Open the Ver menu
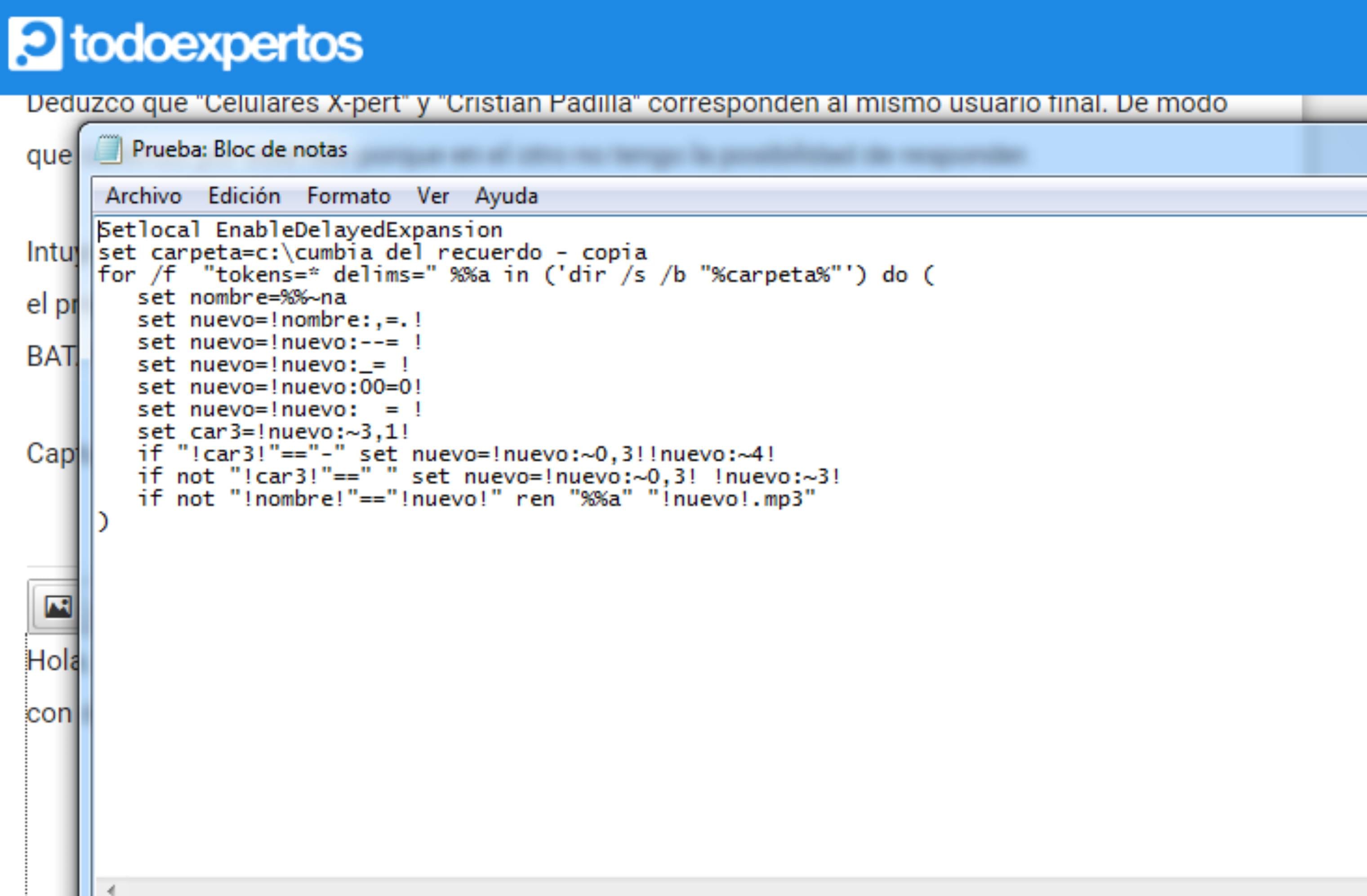 coord(432,196)
